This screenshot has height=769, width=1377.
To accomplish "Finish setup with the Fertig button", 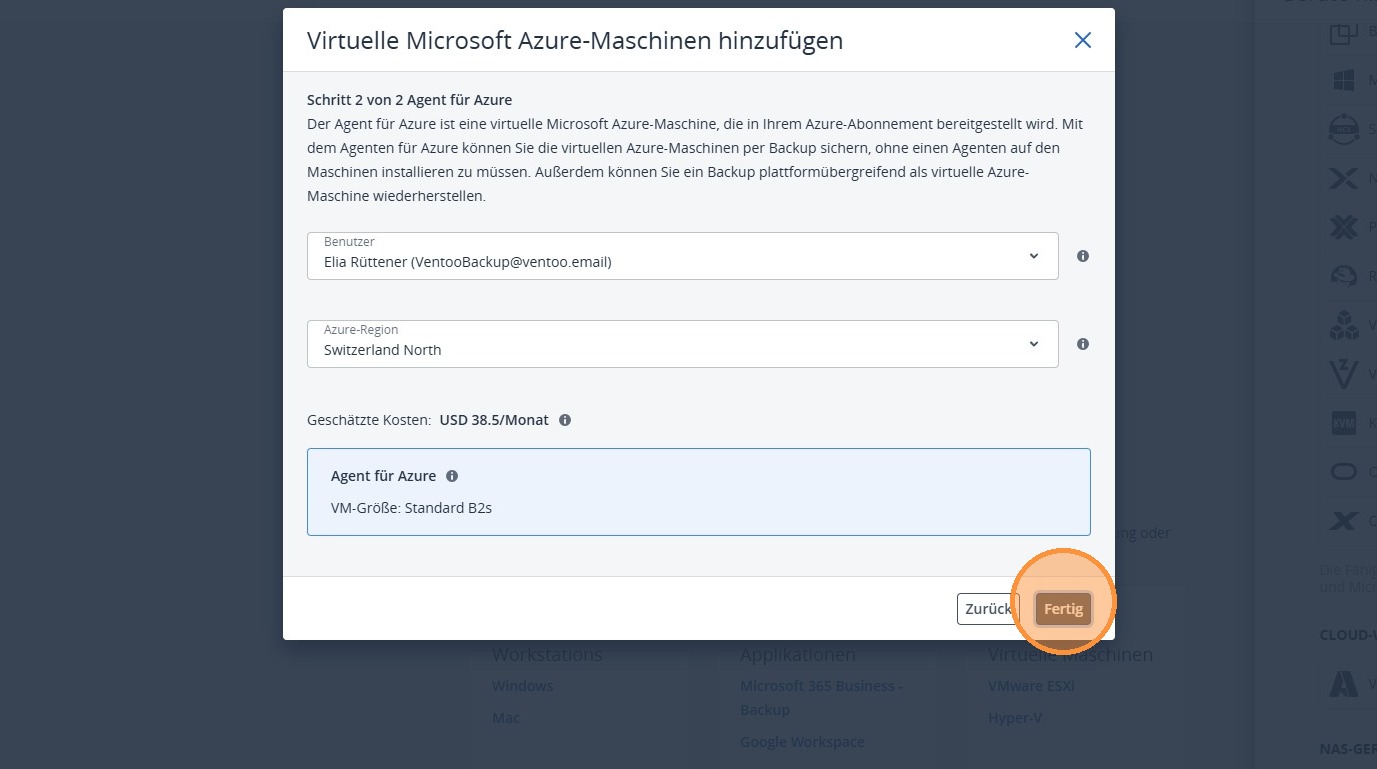I will [x=1063, y=609].
